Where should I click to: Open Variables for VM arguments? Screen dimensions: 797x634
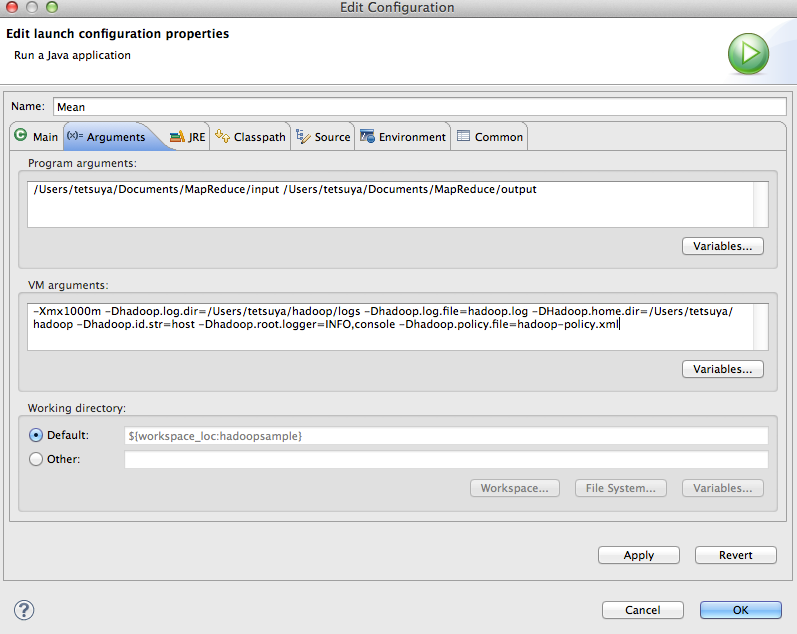(x=722, y=369)
